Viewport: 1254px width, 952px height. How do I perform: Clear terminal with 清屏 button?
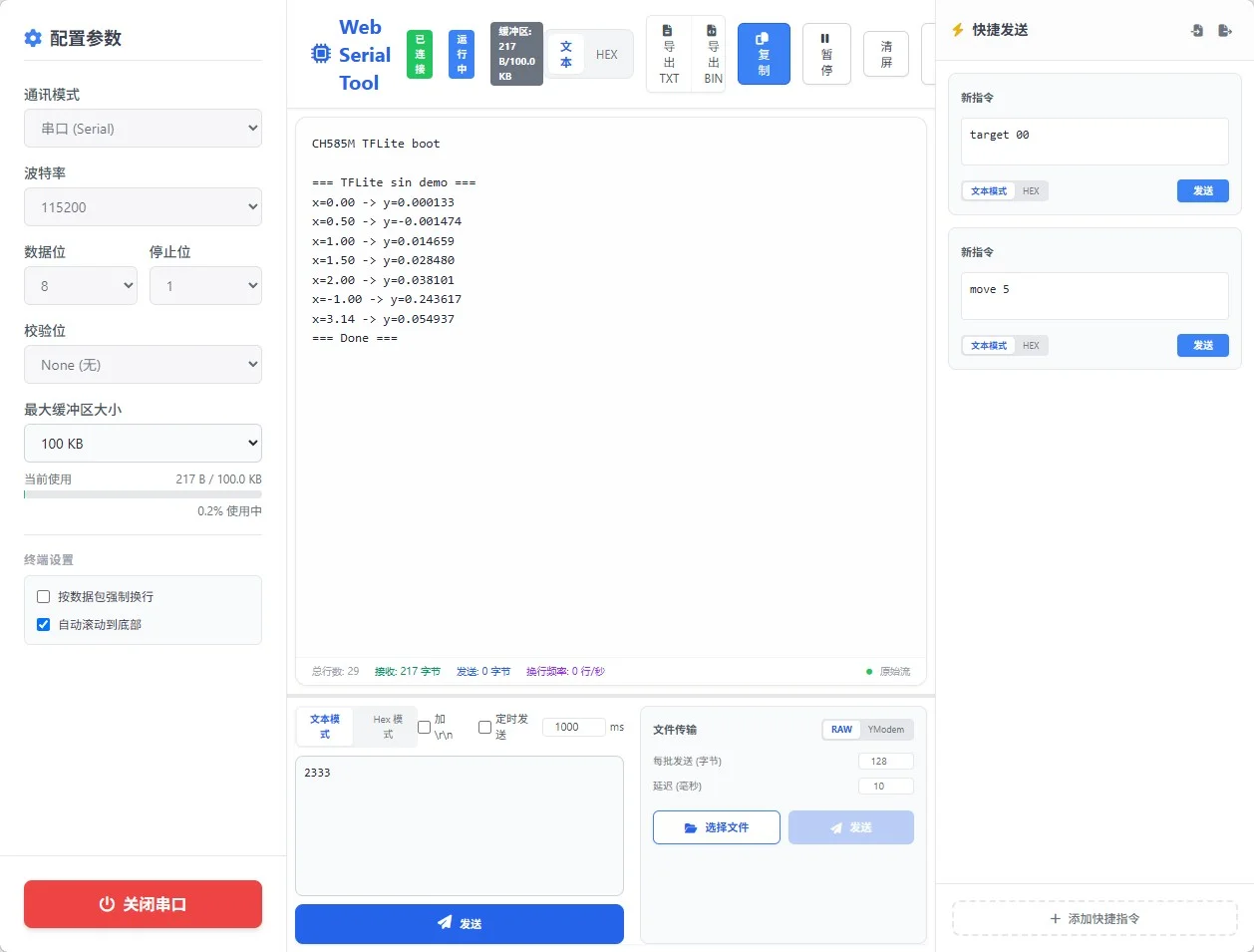point(886,54)
